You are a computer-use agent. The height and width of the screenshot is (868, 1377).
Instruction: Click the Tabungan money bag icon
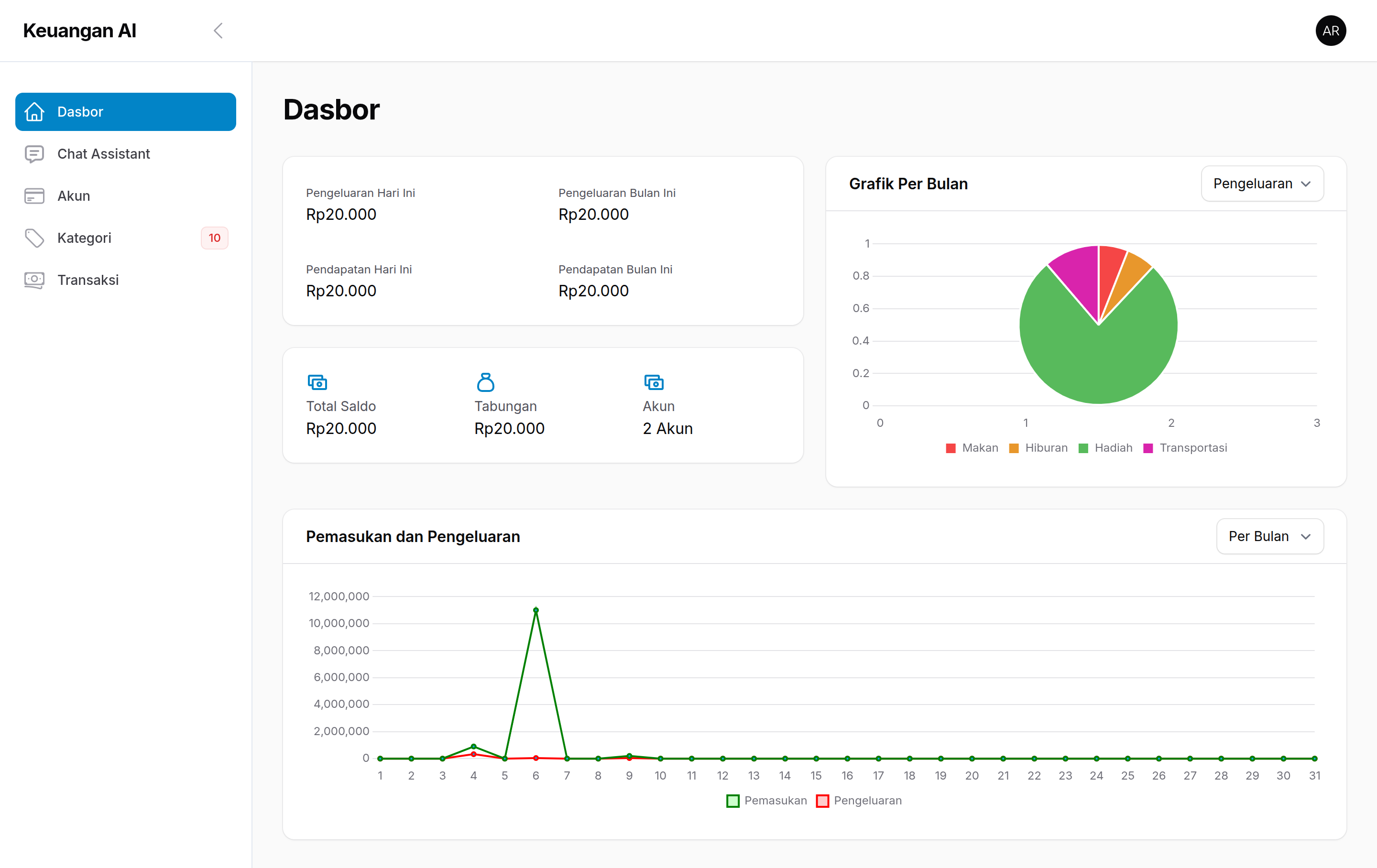(x=485, y=382)
